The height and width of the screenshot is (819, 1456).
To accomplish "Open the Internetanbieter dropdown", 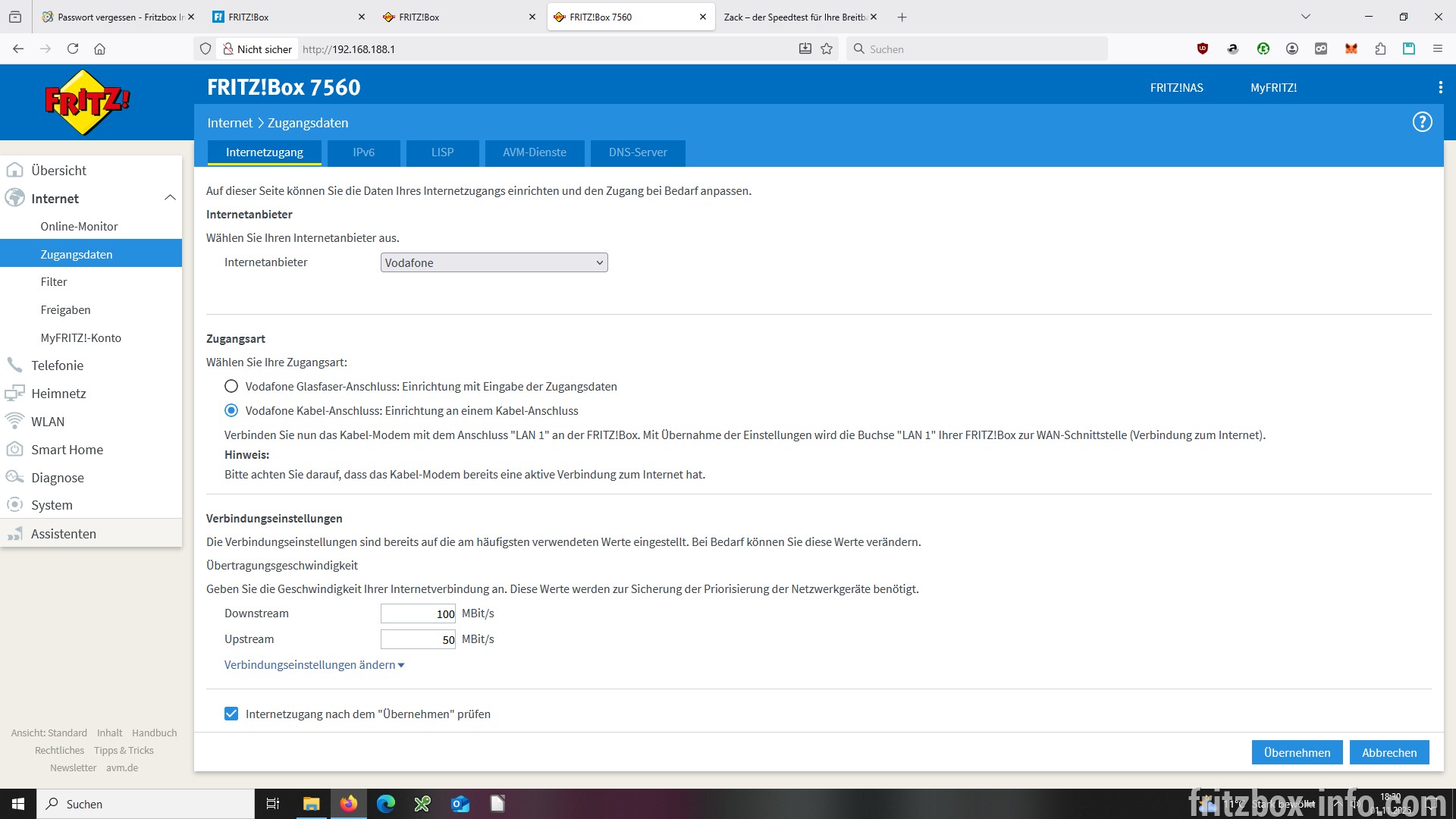I will [494, 263].
